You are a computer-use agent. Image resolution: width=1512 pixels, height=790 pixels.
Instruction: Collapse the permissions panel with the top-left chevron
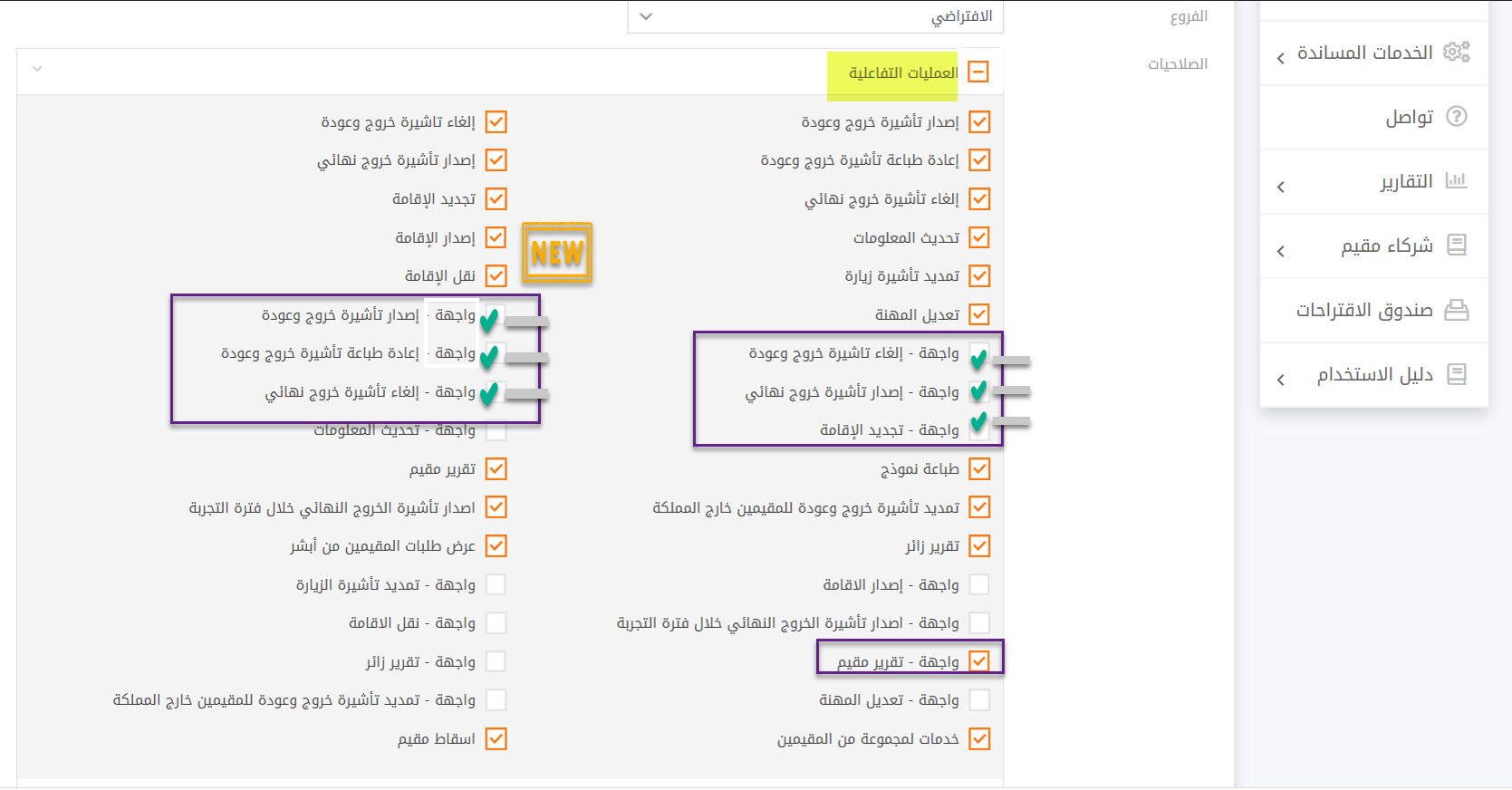point(37,69)
